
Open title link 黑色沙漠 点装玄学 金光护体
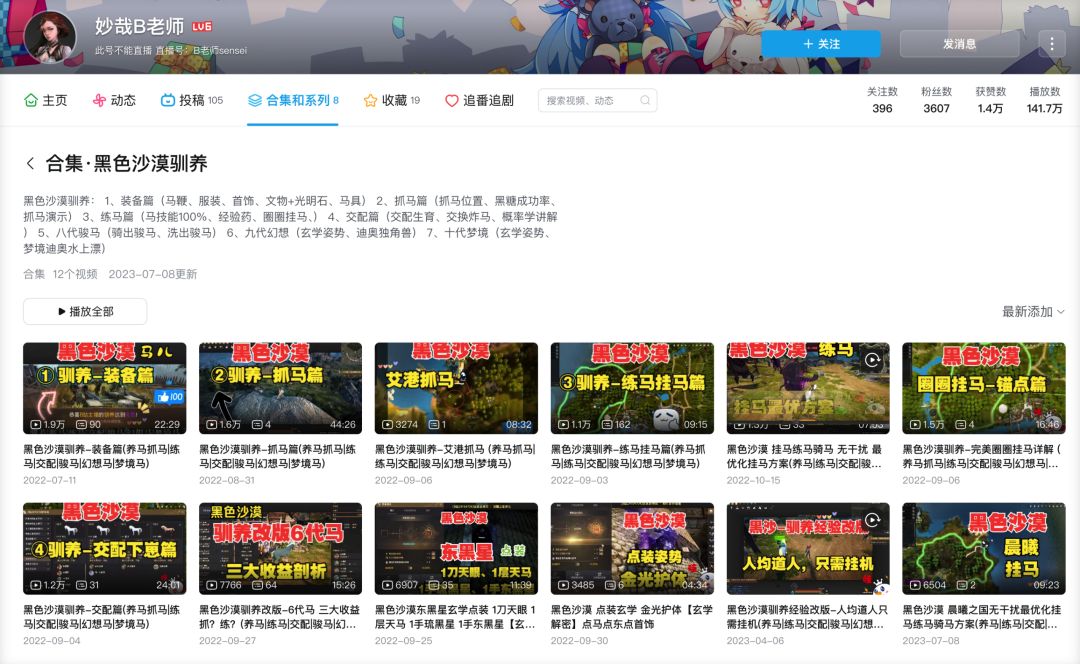[x=632, y=616]
